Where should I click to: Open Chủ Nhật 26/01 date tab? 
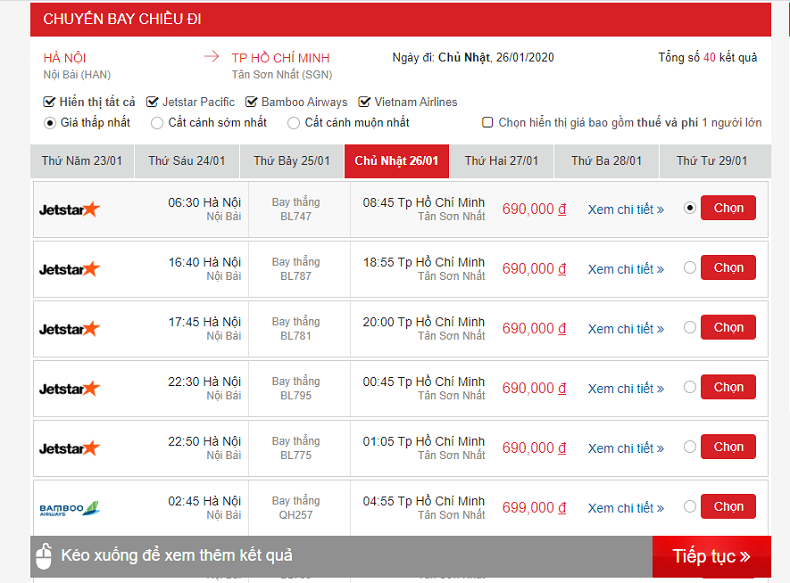click(397, 161)
